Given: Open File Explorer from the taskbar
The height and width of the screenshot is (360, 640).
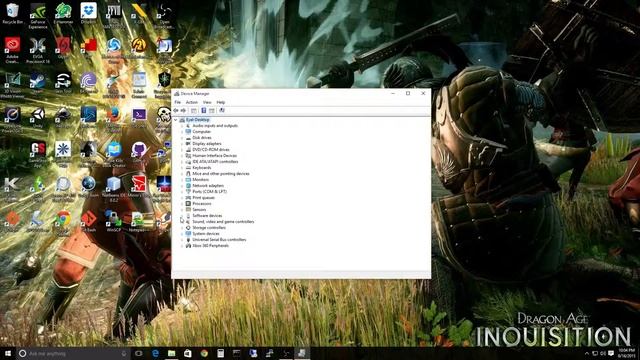Looking at the screenshot, I should [x=171, y=353].
